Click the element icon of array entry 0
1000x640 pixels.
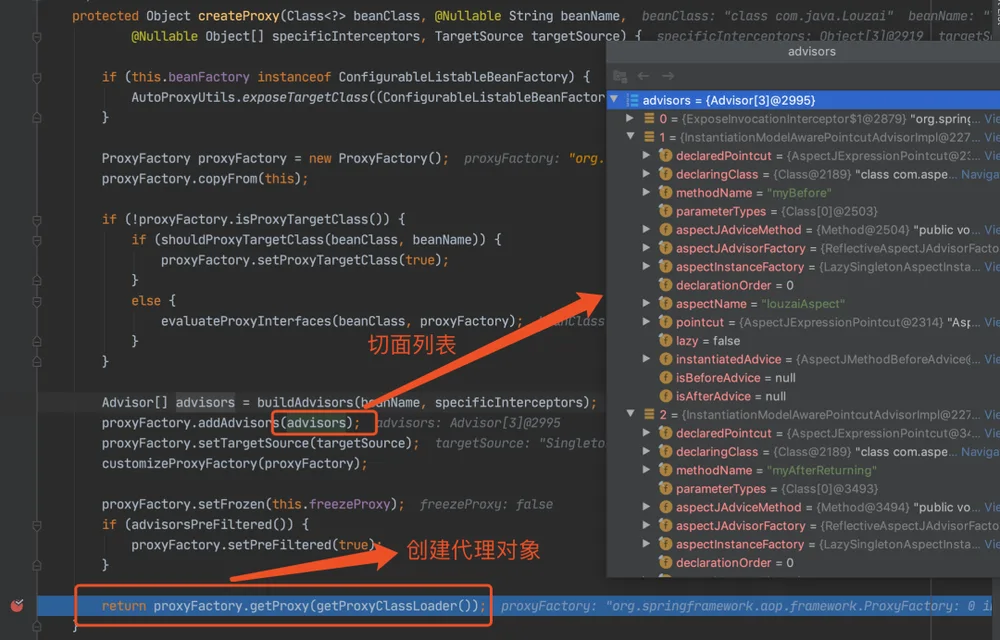tap(649, 119)
